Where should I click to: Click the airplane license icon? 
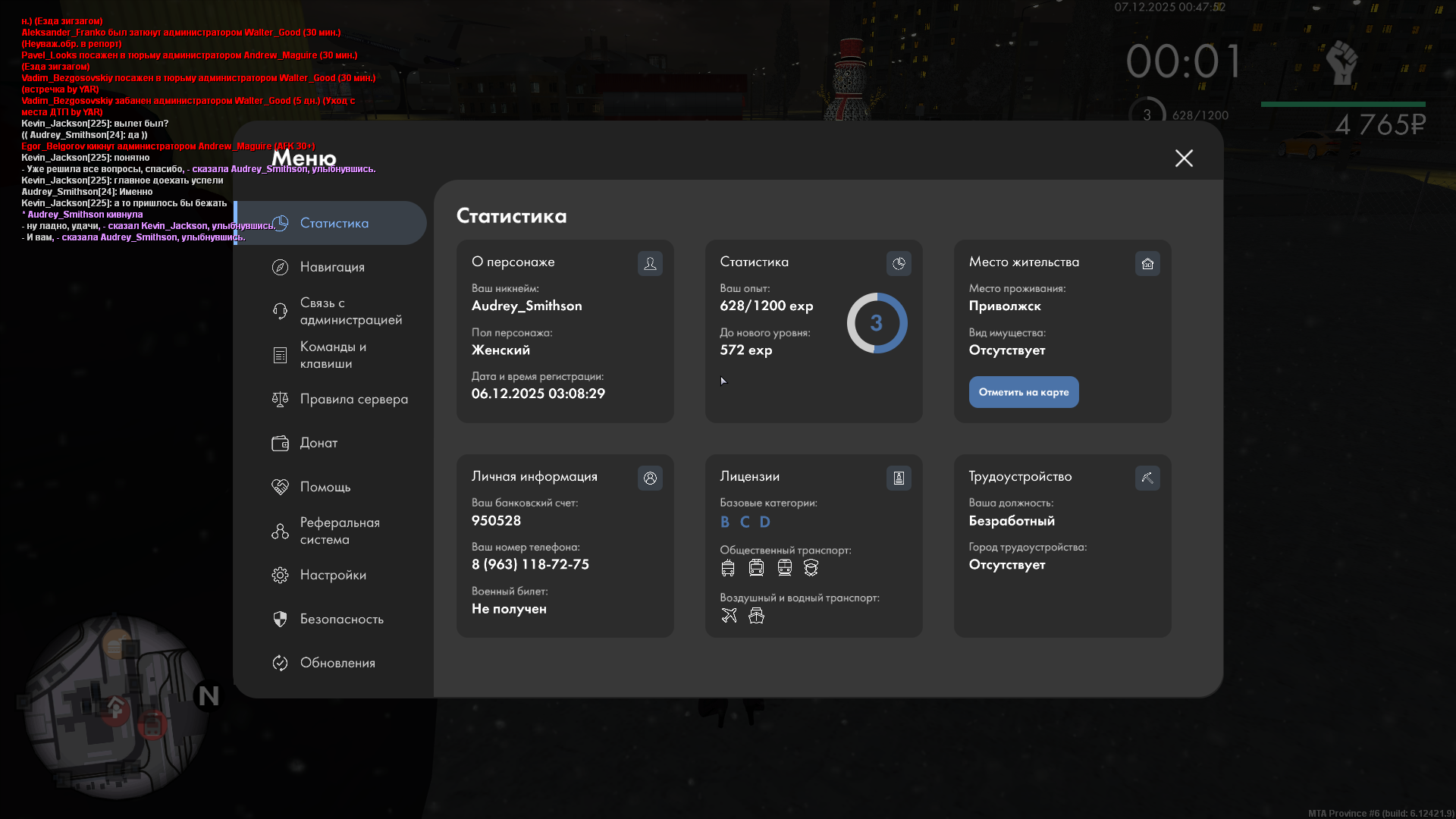729,616
